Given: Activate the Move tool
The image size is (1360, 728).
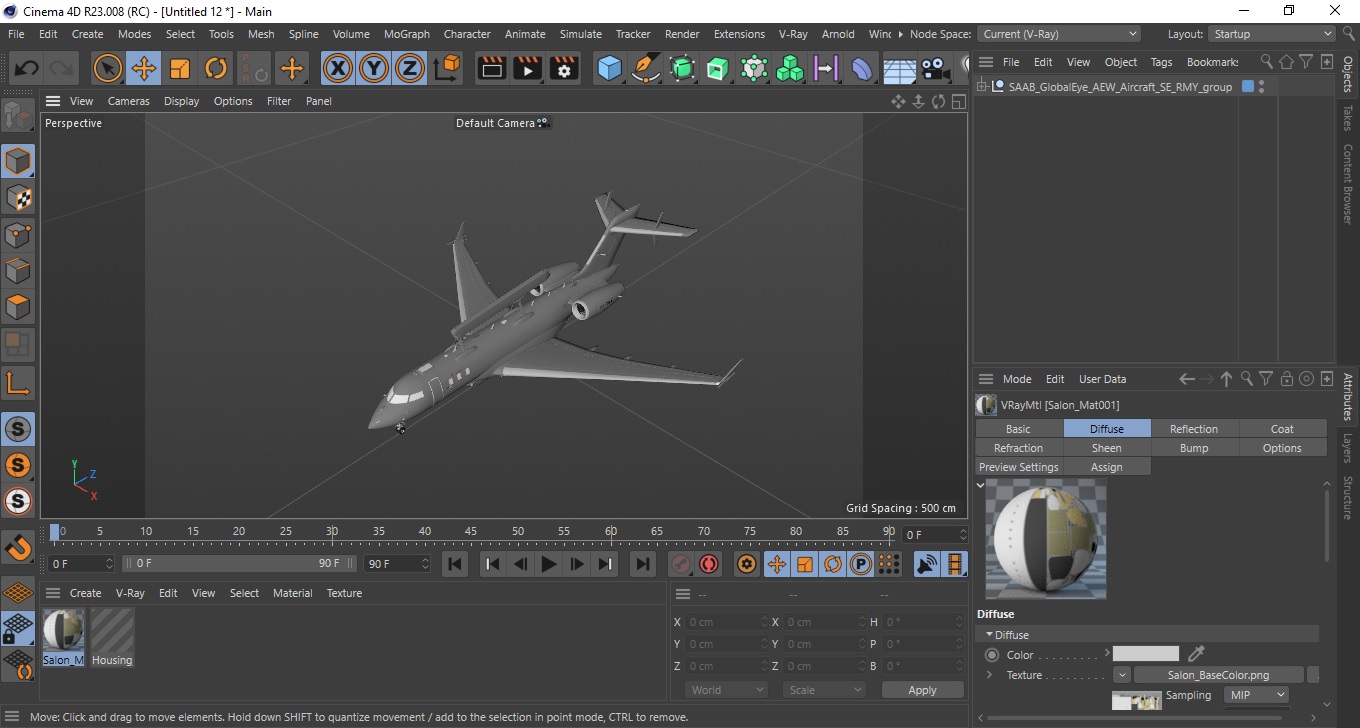Looking at the screenshot, I should [x=143, y=68].
